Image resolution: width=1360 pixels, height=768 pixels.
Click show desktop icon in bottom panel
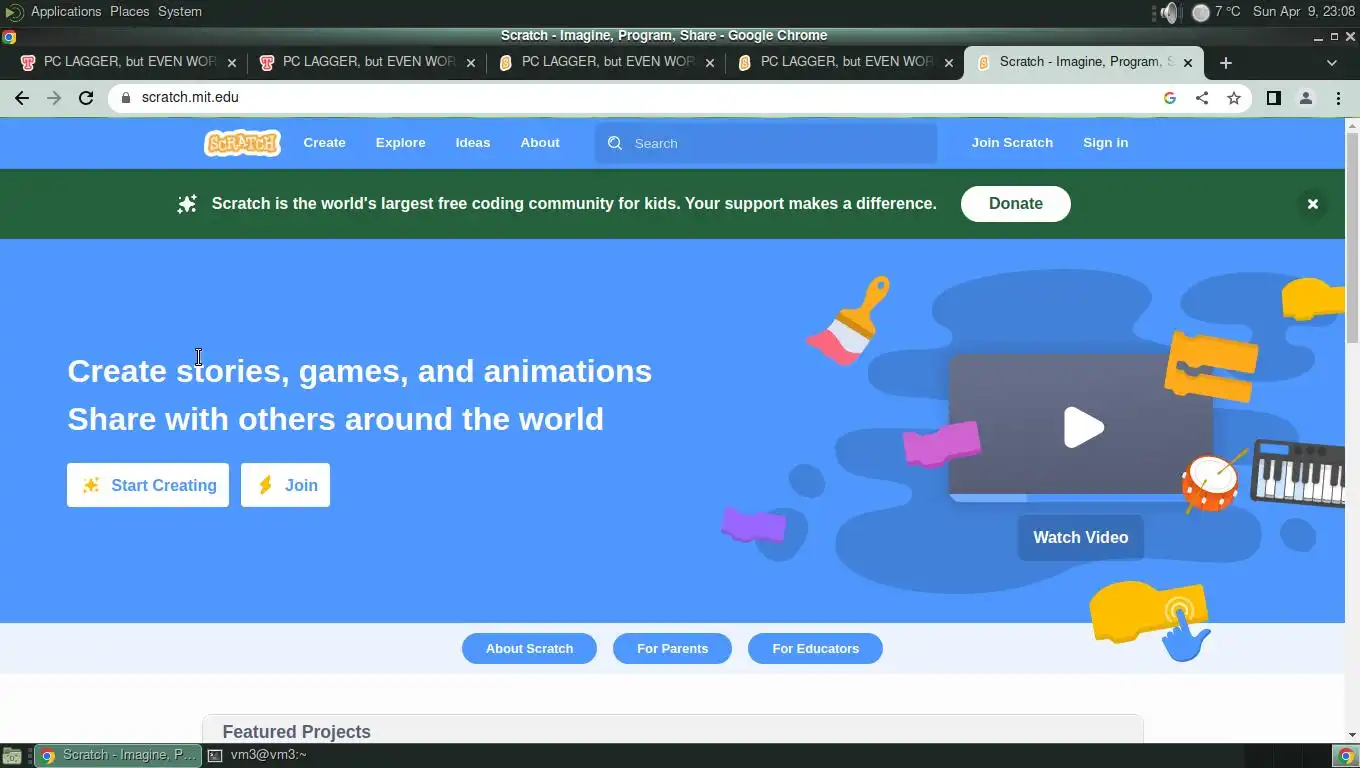12,756
